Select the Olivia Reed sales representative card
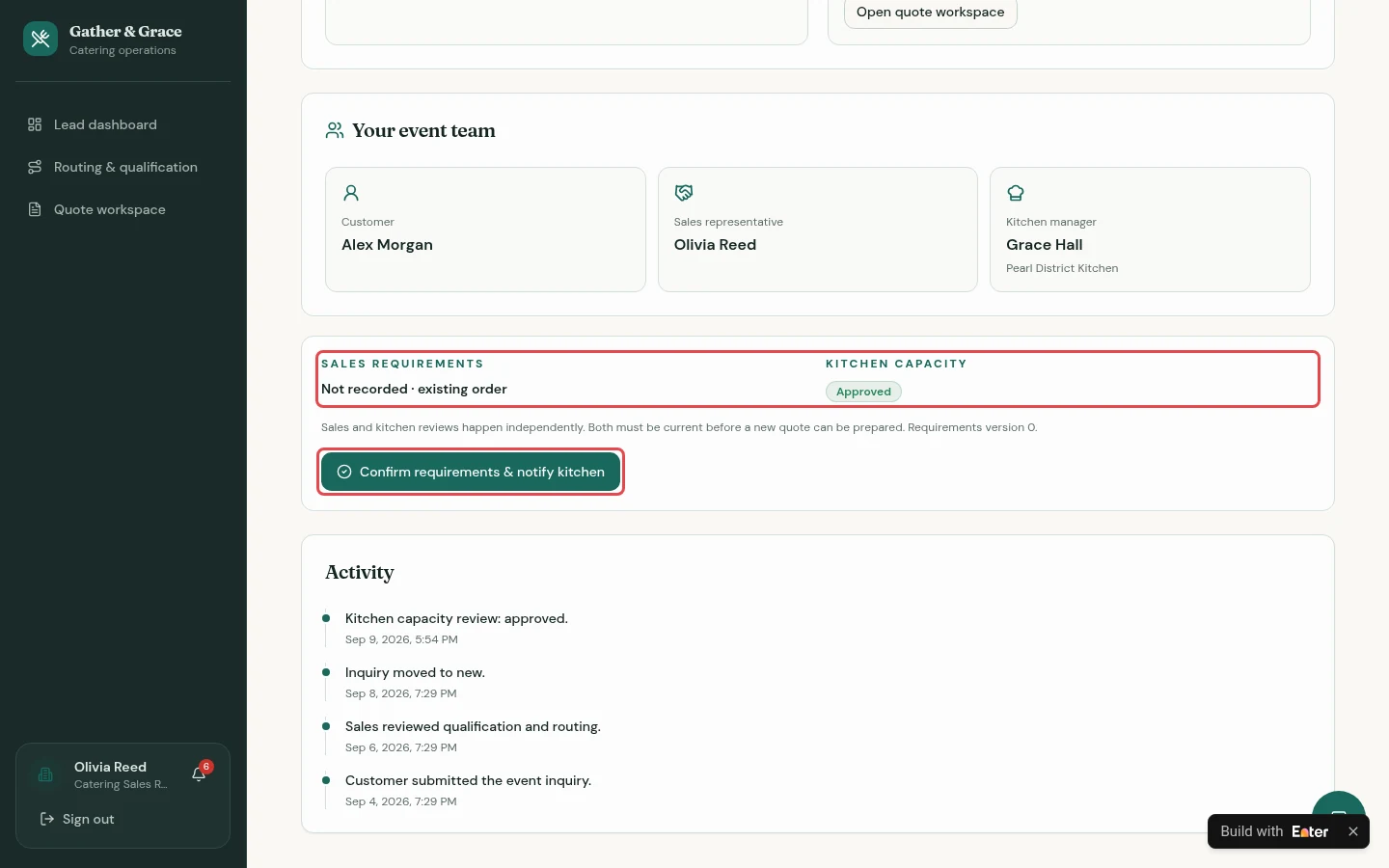The image size is (1389, 868). 818,230
